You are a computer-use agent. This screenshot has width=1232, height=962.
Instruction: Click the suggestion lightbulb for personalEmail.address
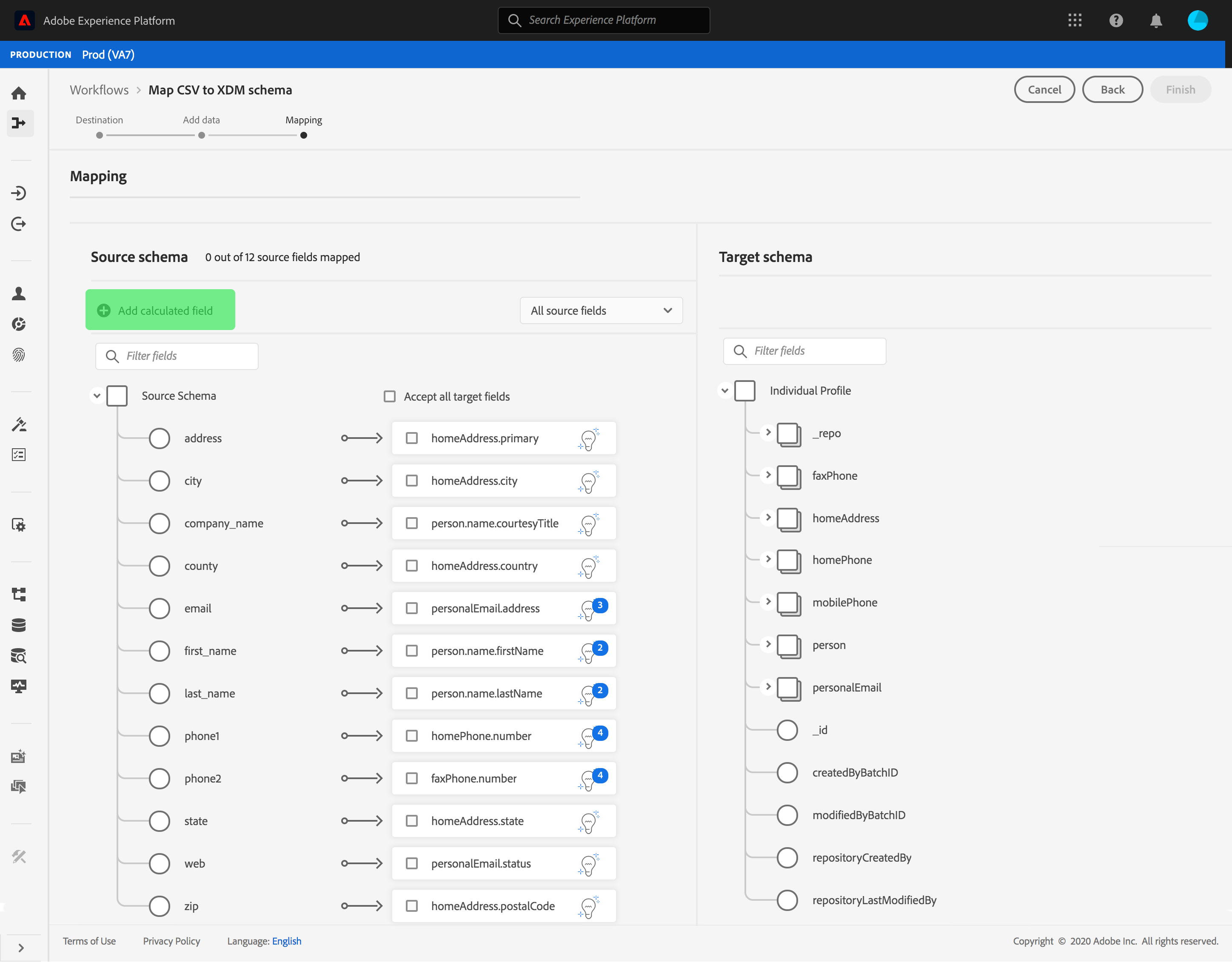point(588,609)
